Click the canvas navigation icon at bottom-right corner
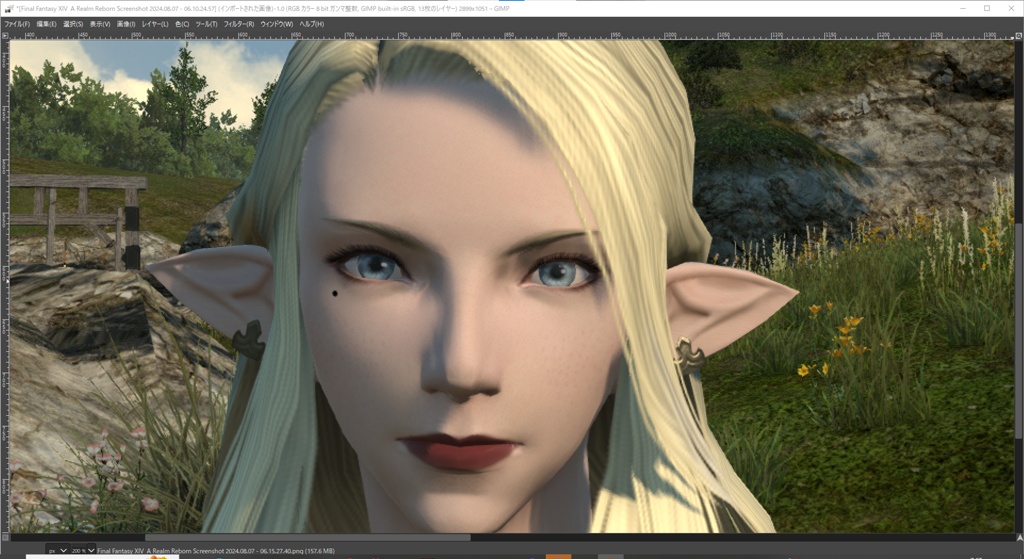 (1019, 537)
